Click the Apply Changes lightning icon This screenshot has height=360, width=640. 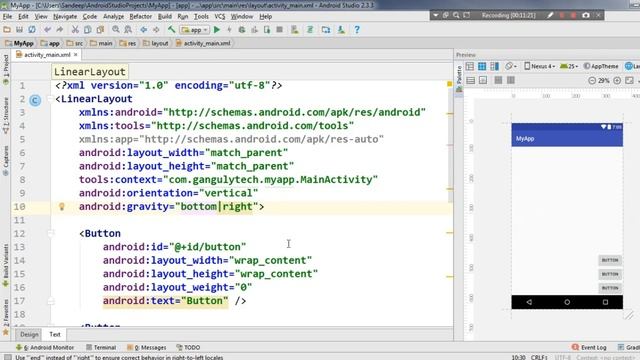[229, 29]
